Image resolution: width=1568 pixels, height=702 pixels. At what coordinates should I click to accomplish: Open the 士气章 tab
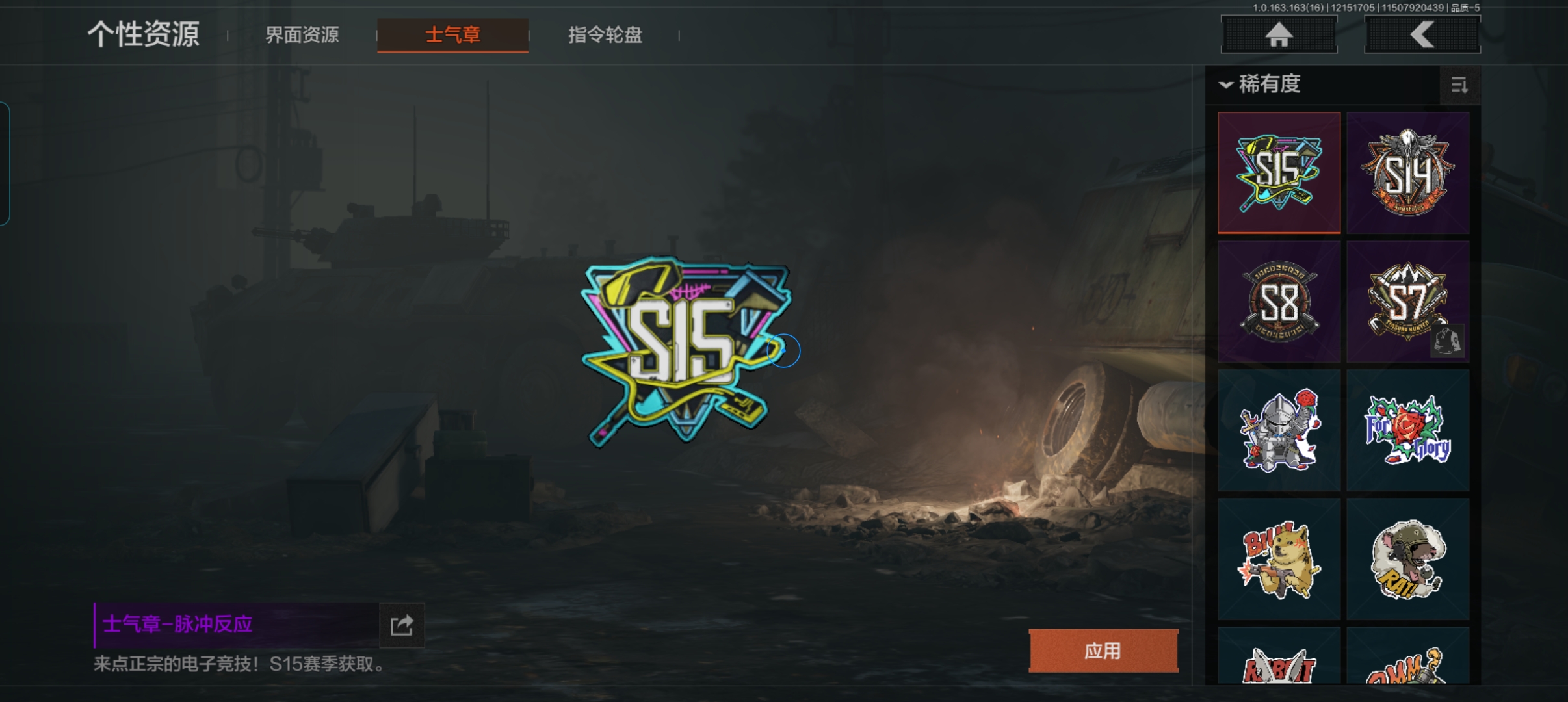coord(452,35)
